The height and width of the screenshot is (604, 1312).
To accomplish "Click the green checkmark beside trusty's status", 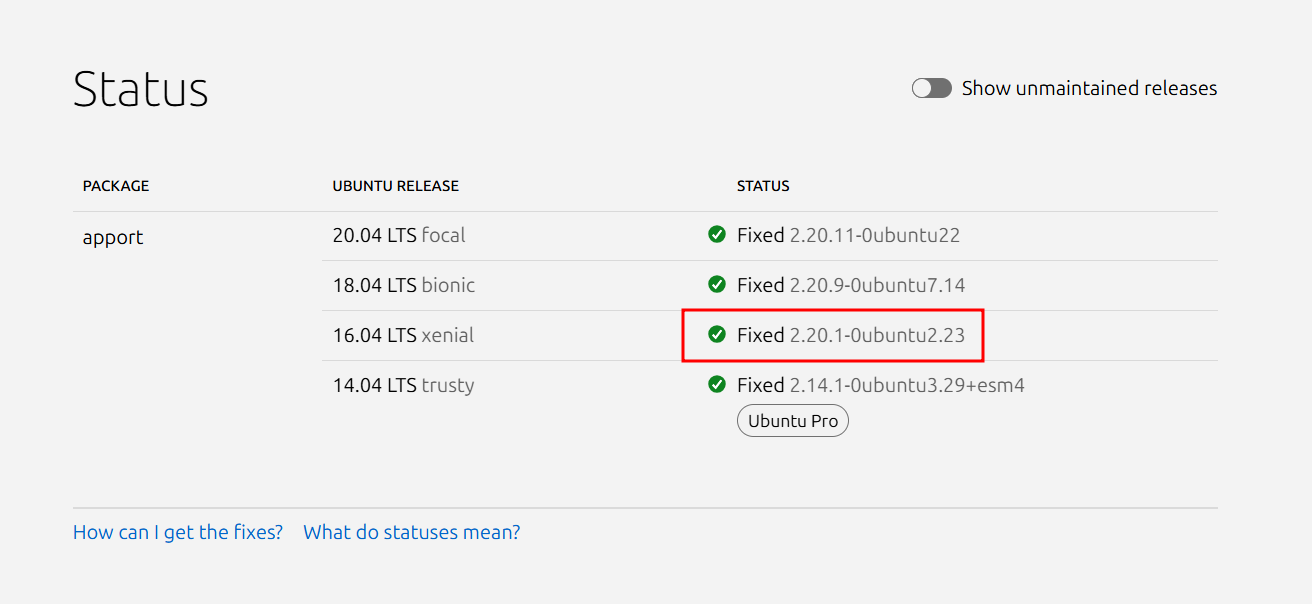I will pyautogui.click(x=717, y=384).
